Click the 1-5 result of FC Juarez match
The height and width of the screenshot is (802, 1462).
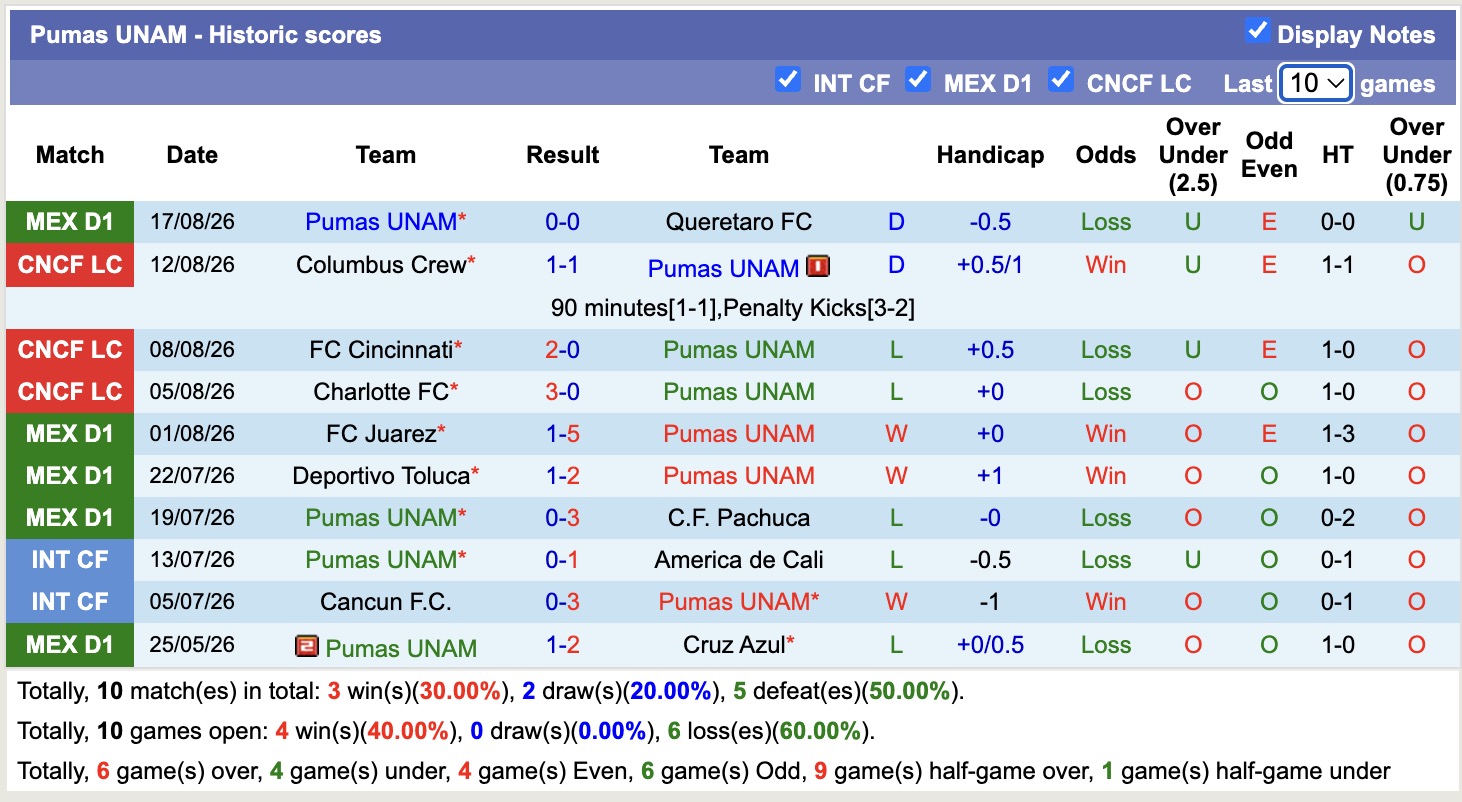[x=562, y=434]
